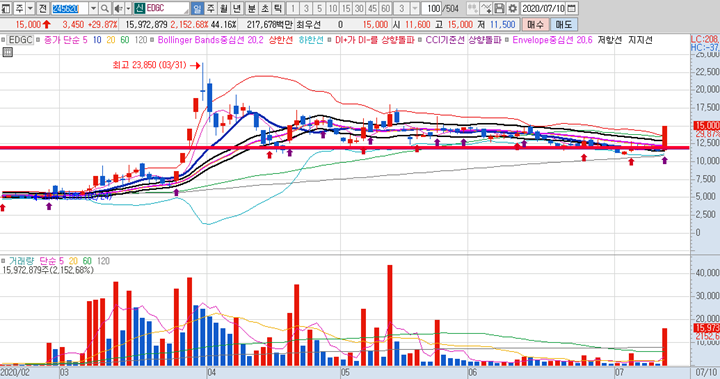The height and width of the screenshot is (379, 720).
Task: Open chart settings gear icon
Action: pos(512,8)
